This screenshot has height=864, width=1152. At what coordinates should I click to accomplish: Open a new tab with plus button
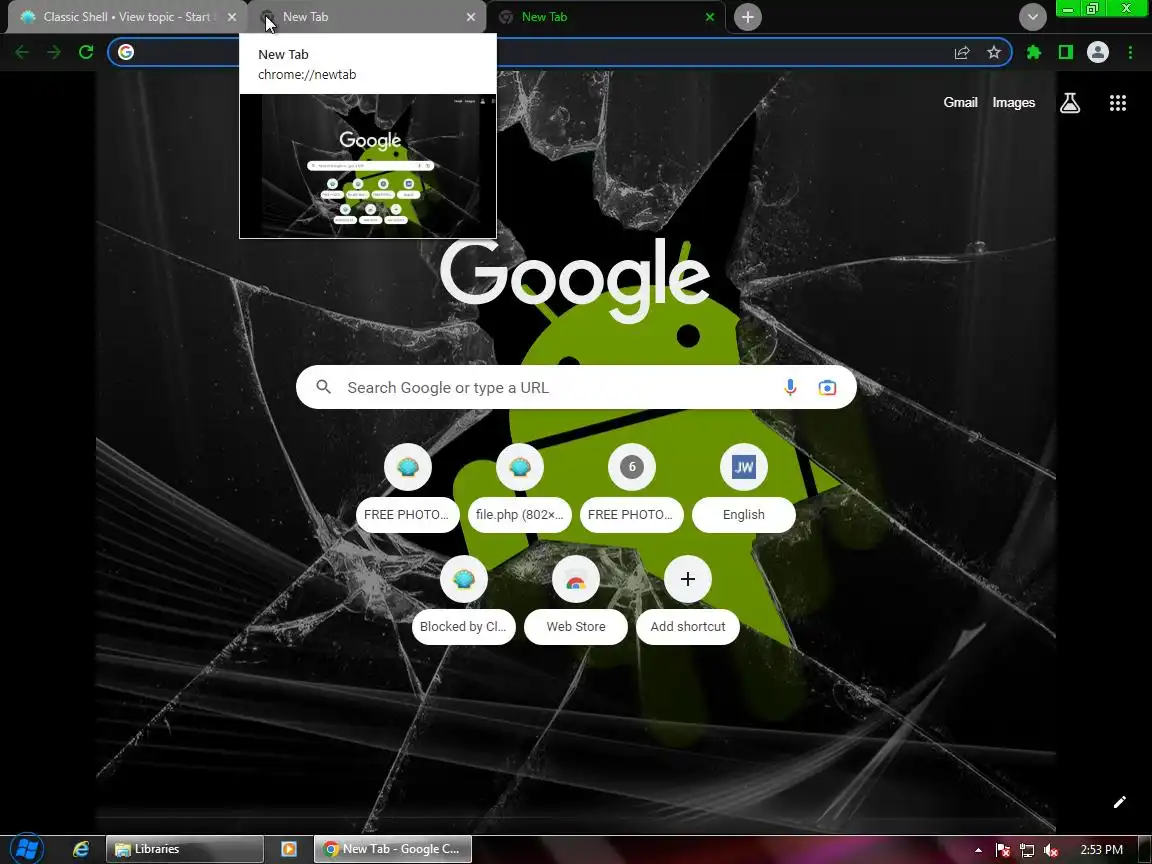747,17
